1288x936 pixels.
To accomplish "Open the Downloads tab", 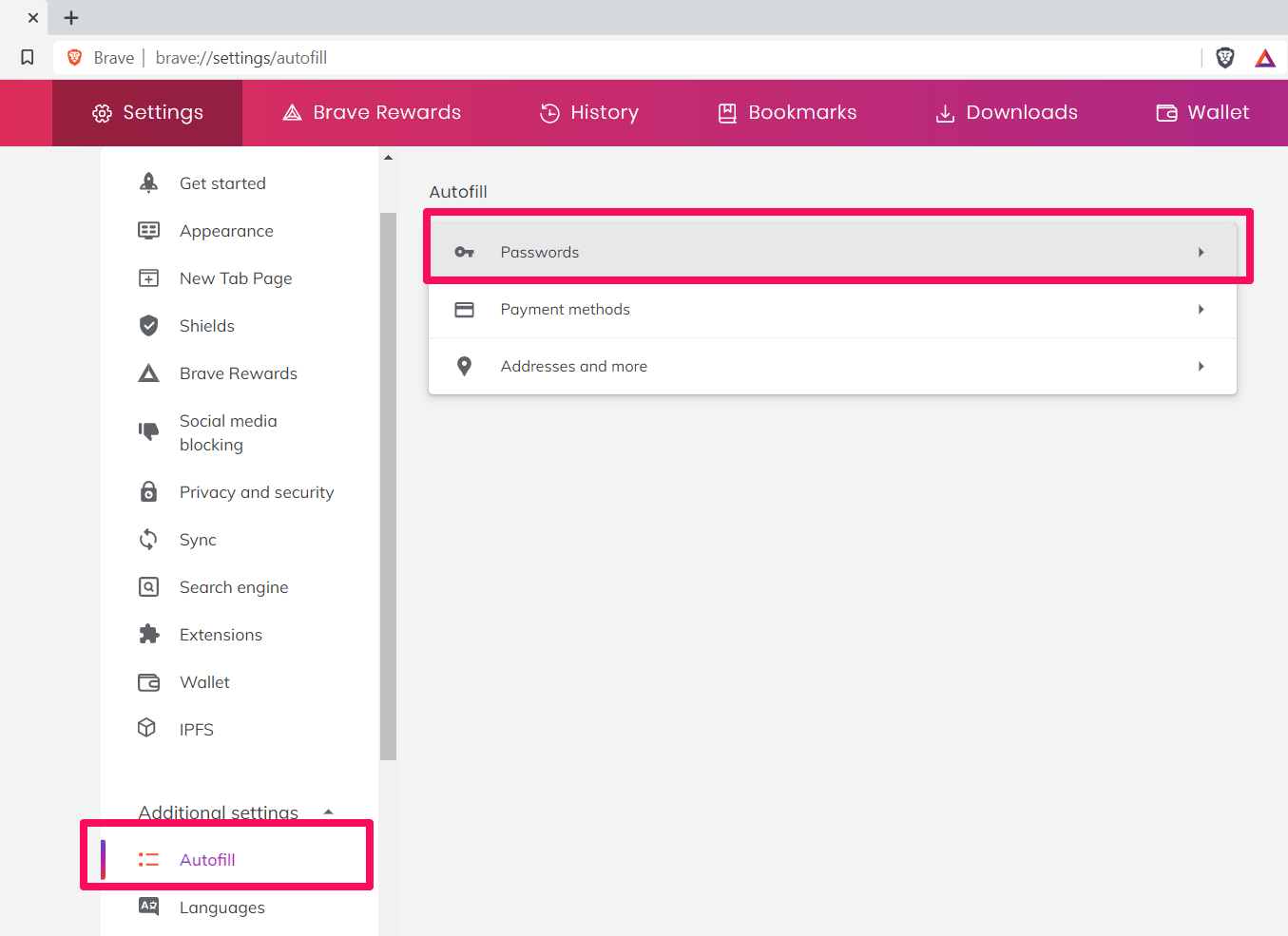I will 1007,113.
